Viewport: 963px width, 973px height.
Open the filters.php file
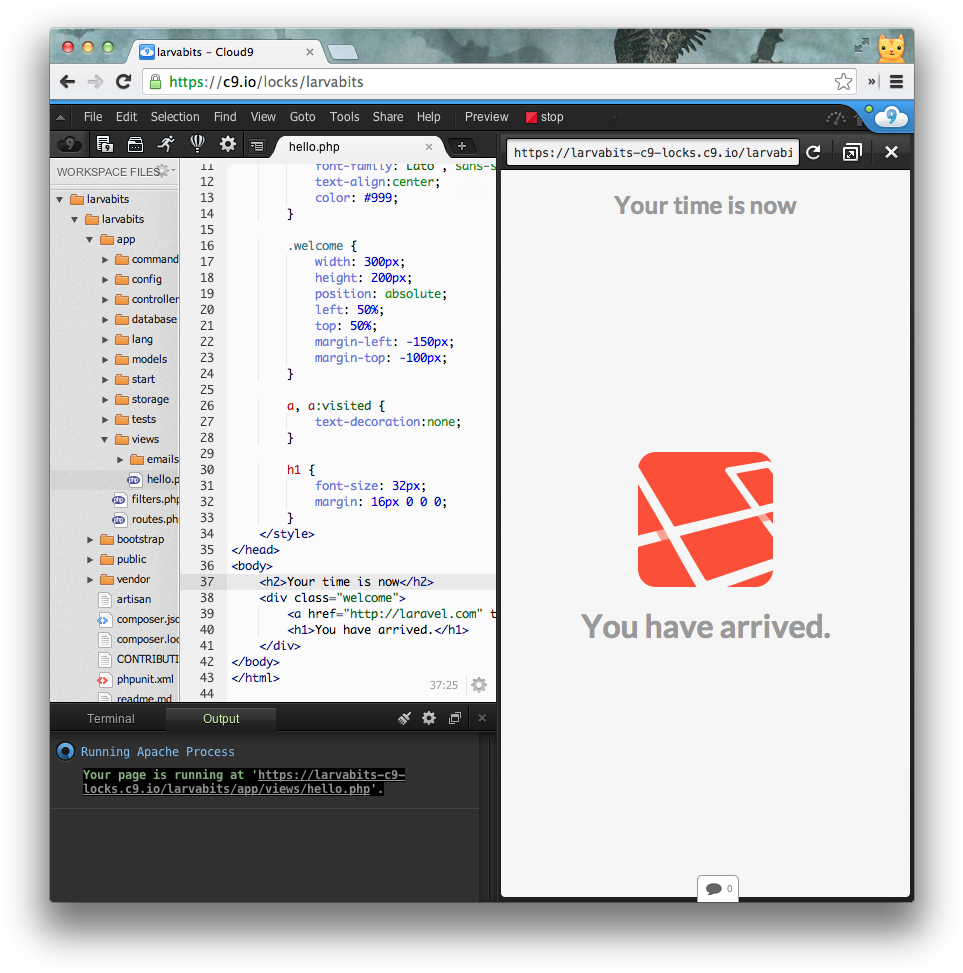[x=146, y=499]
